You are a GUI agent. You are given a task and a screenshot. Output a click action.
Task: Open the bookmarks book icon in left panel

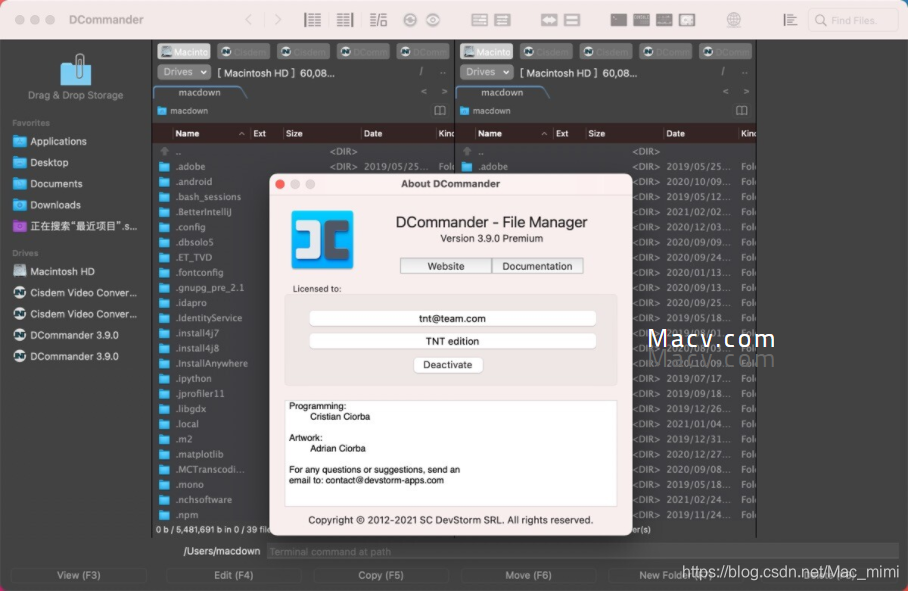point(440,110)
